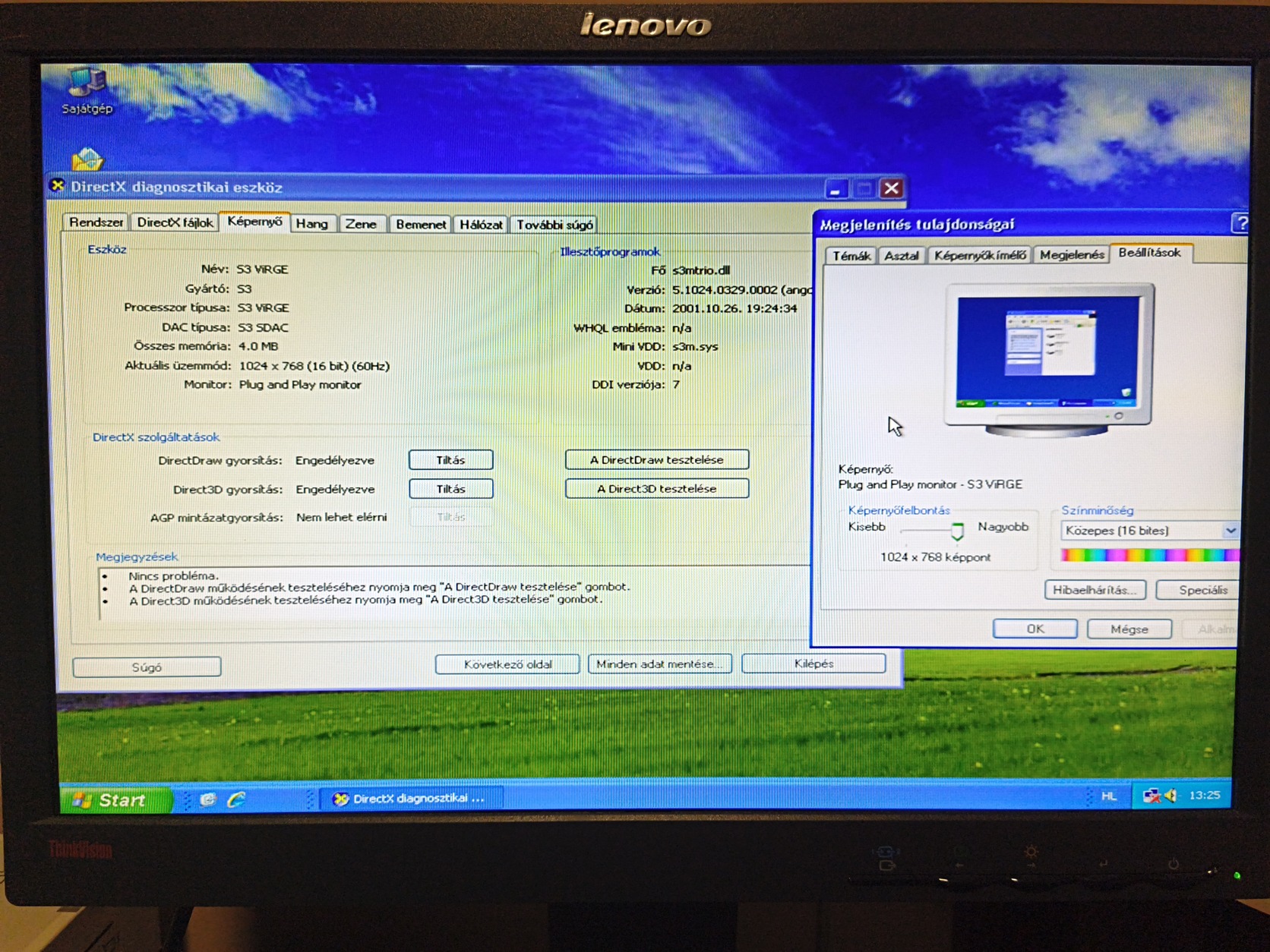Click the 13:25 system clock
This screenshot has width=1270, height=952.
(x=1205, y=795)
